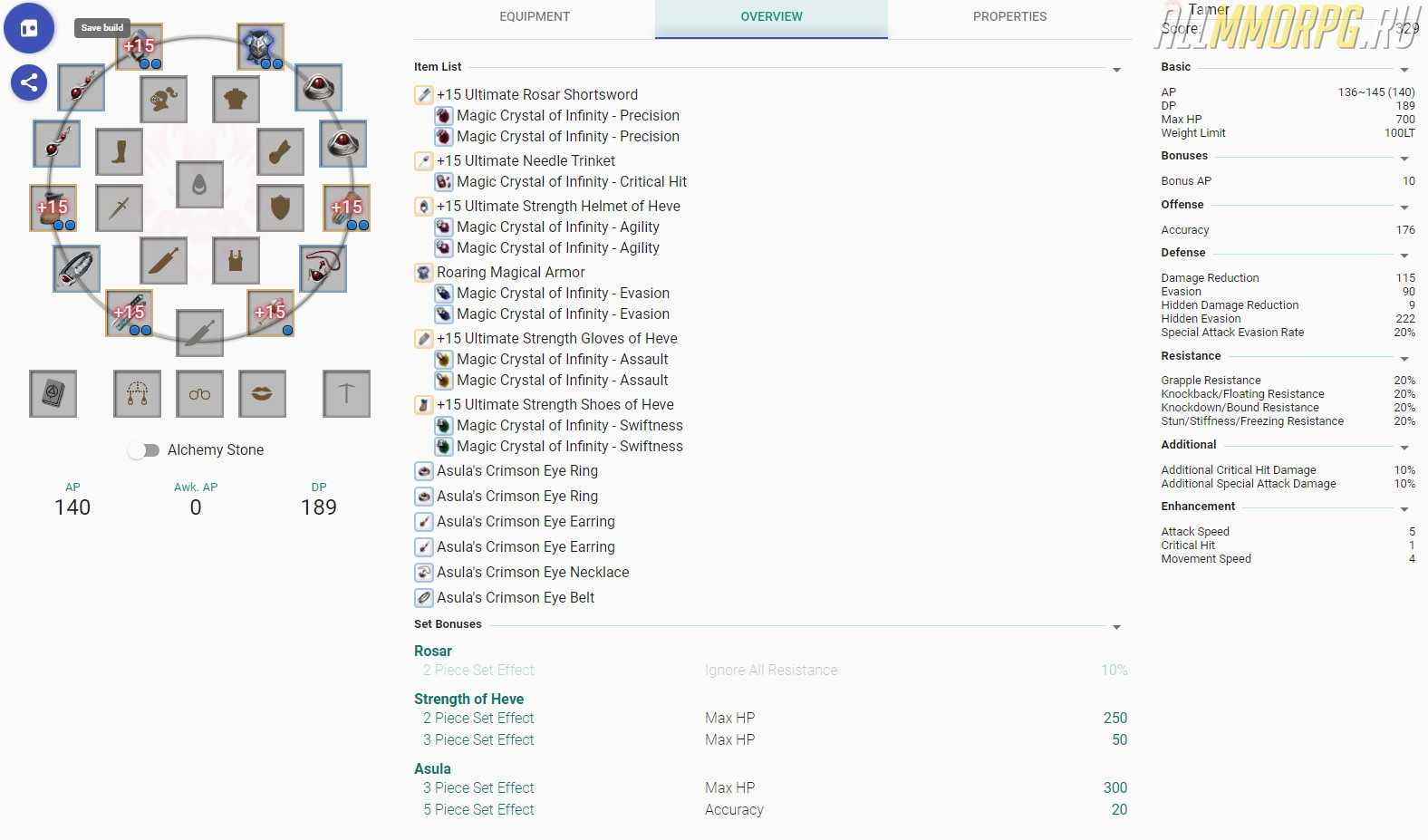Open the droplet alchemy stone slot
1428x840 pixels.
pyautogui.click(x=199, y=184)
